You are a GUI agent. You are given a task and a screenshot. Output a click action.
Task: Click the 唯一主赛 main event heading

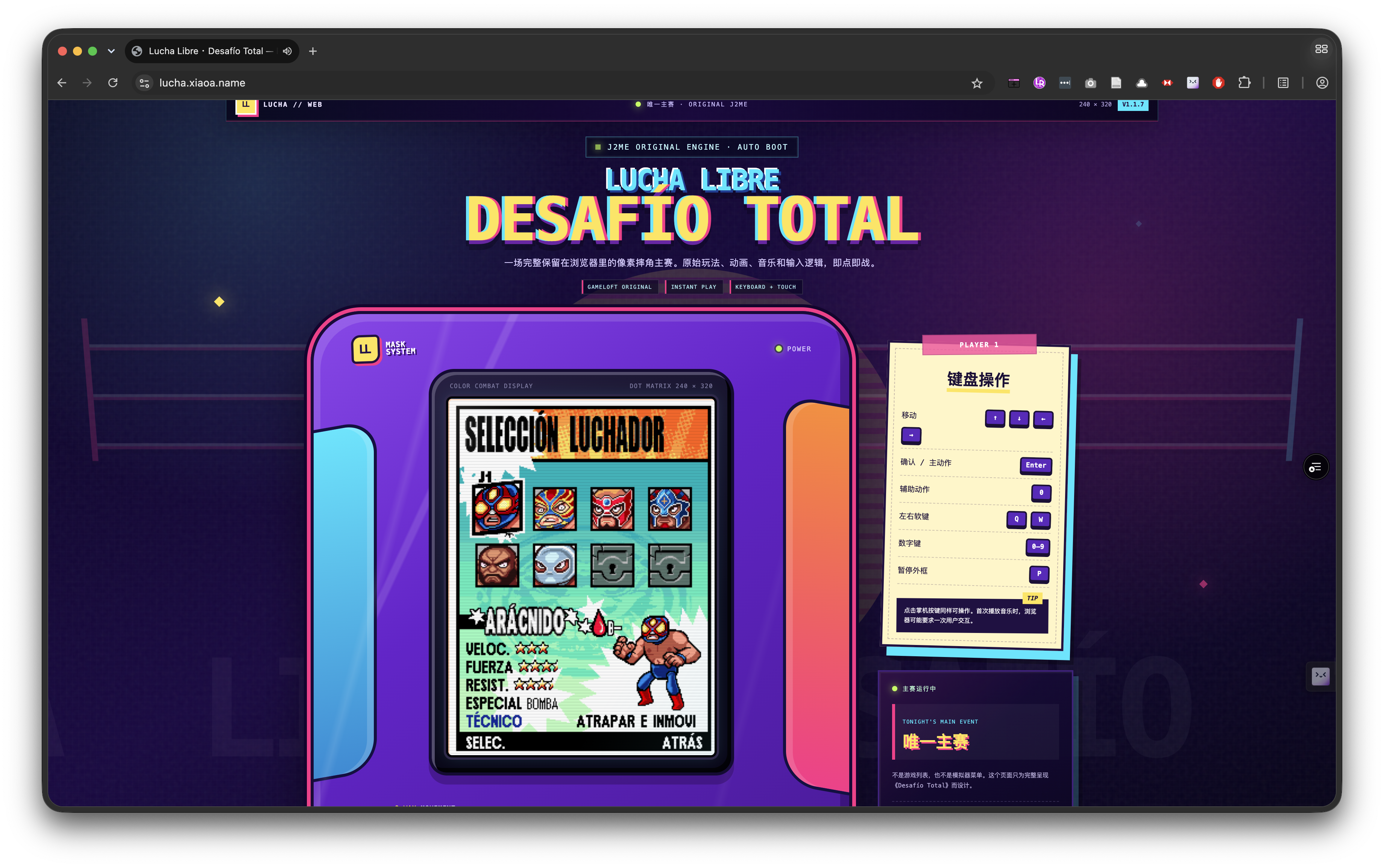[936, 742]
